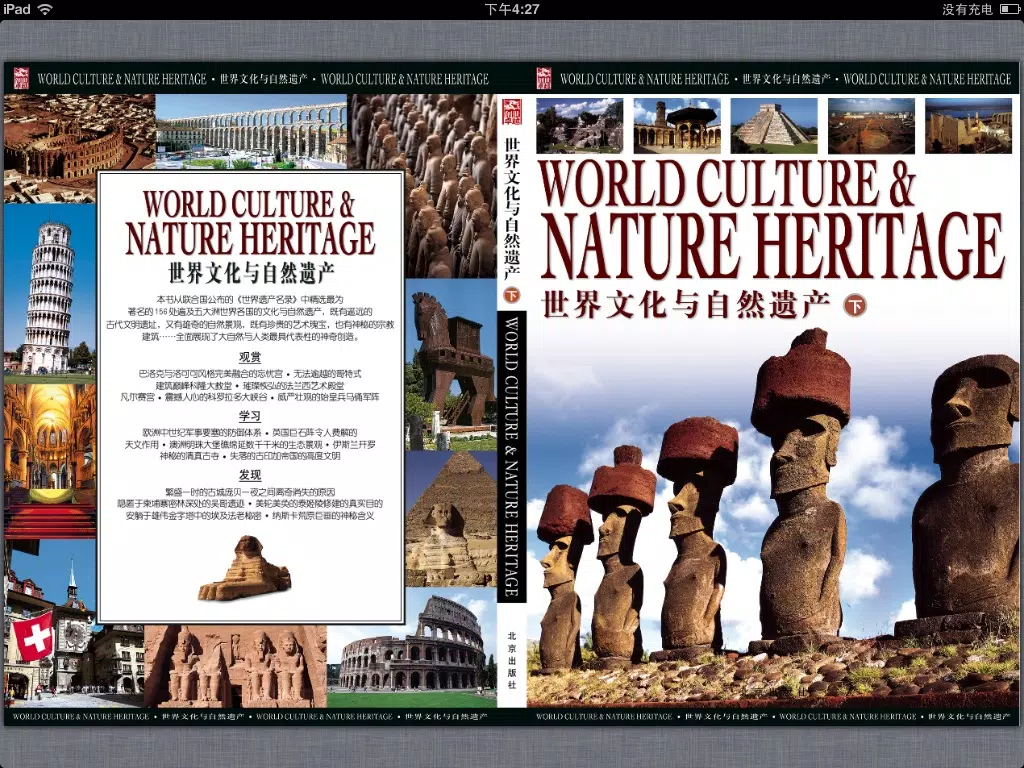The height and width of the screenshot is (768, 1024).
Task: Tap the Chichen Itza step pyramid thumbnail
Action: (774, 125)
